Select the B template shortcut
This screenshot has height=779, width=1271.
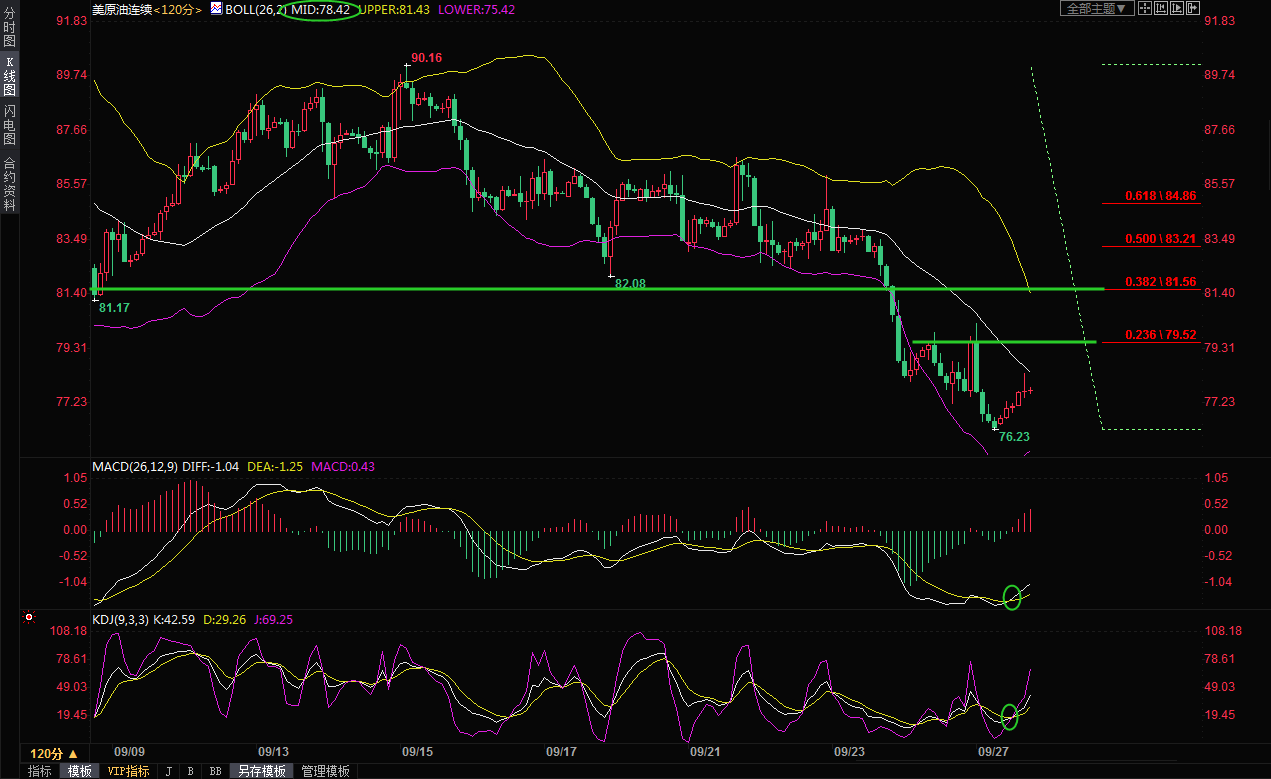191,771
